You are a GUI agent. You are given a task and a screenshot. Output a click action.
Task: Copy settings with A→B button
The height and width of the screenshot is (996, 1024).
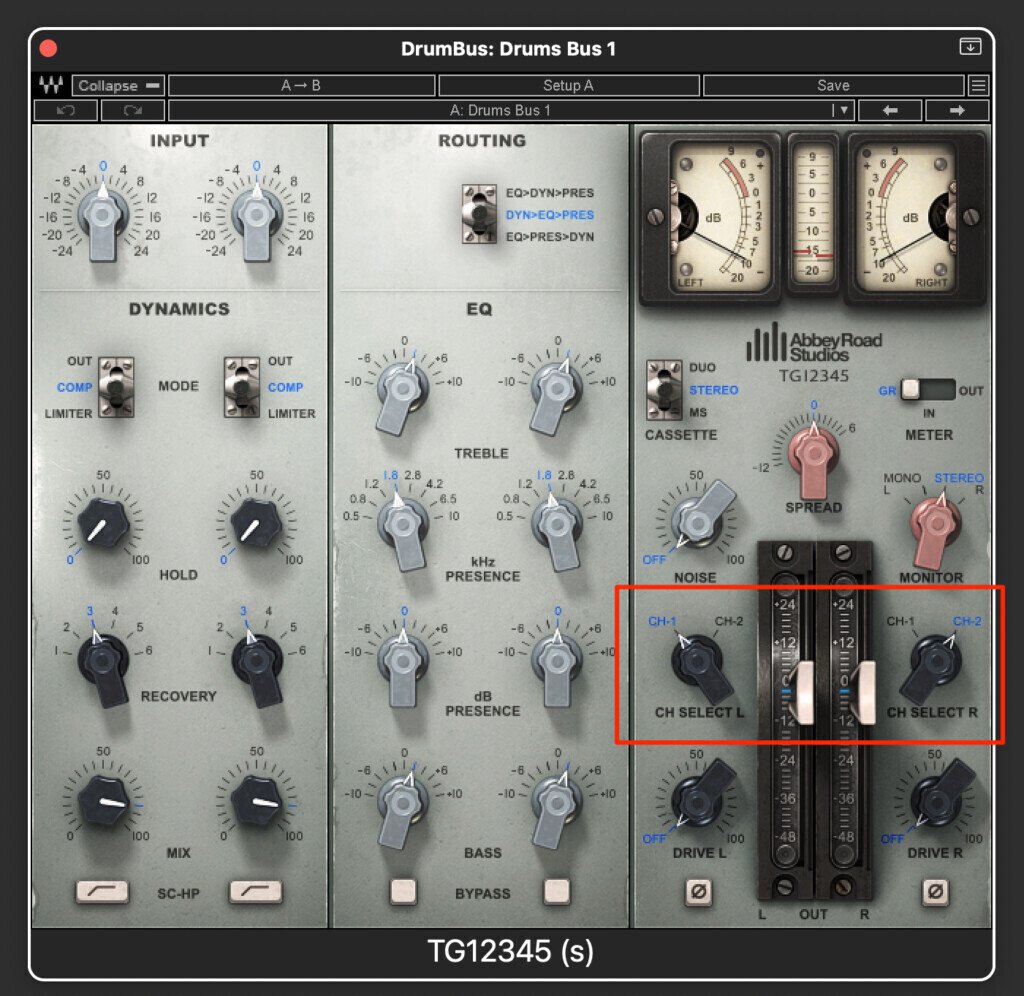tap(302, 85)
